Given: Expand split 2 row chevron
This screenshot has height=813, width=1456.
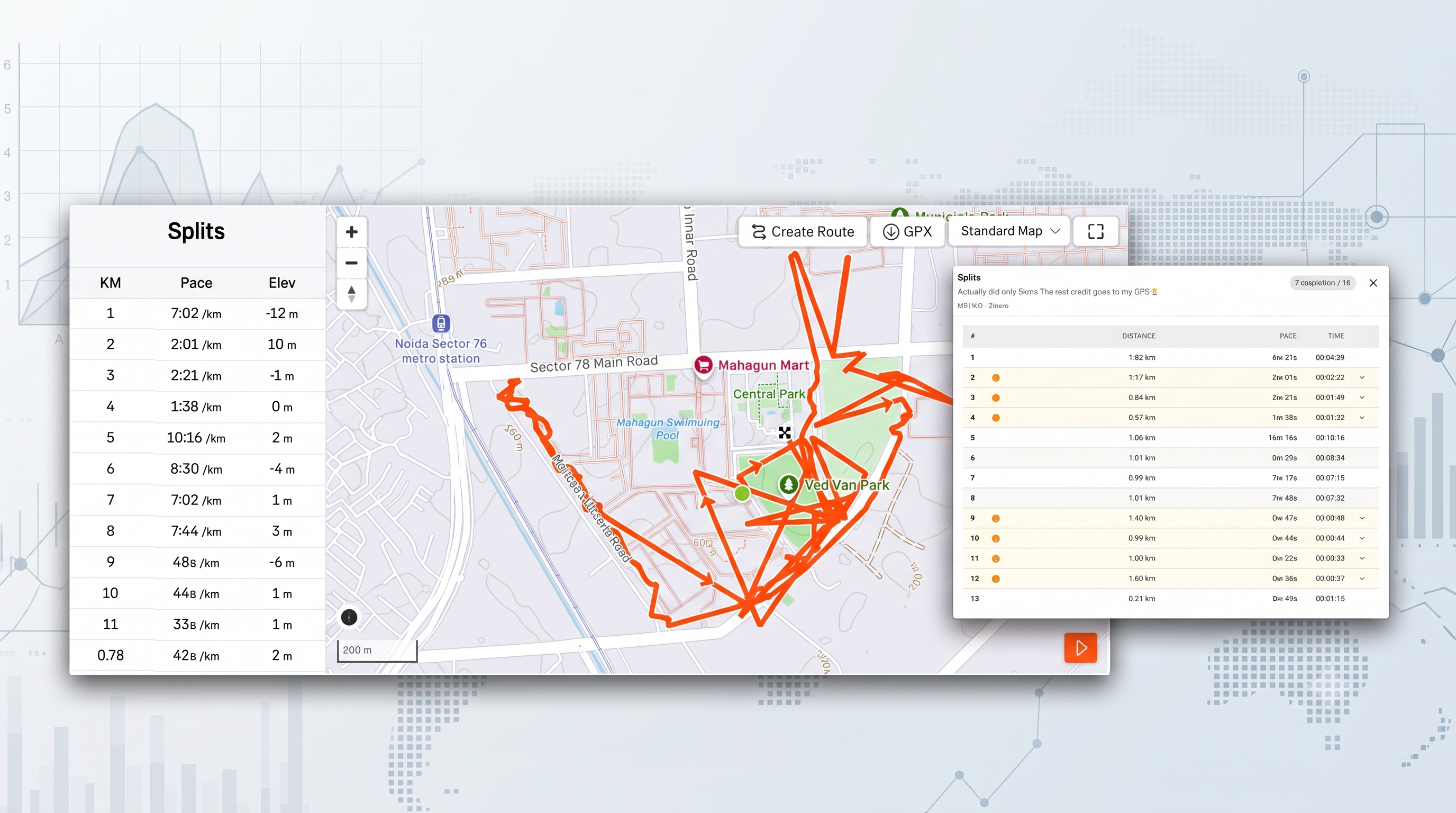Looking at the screenshot, I should tap(1362, 377).
